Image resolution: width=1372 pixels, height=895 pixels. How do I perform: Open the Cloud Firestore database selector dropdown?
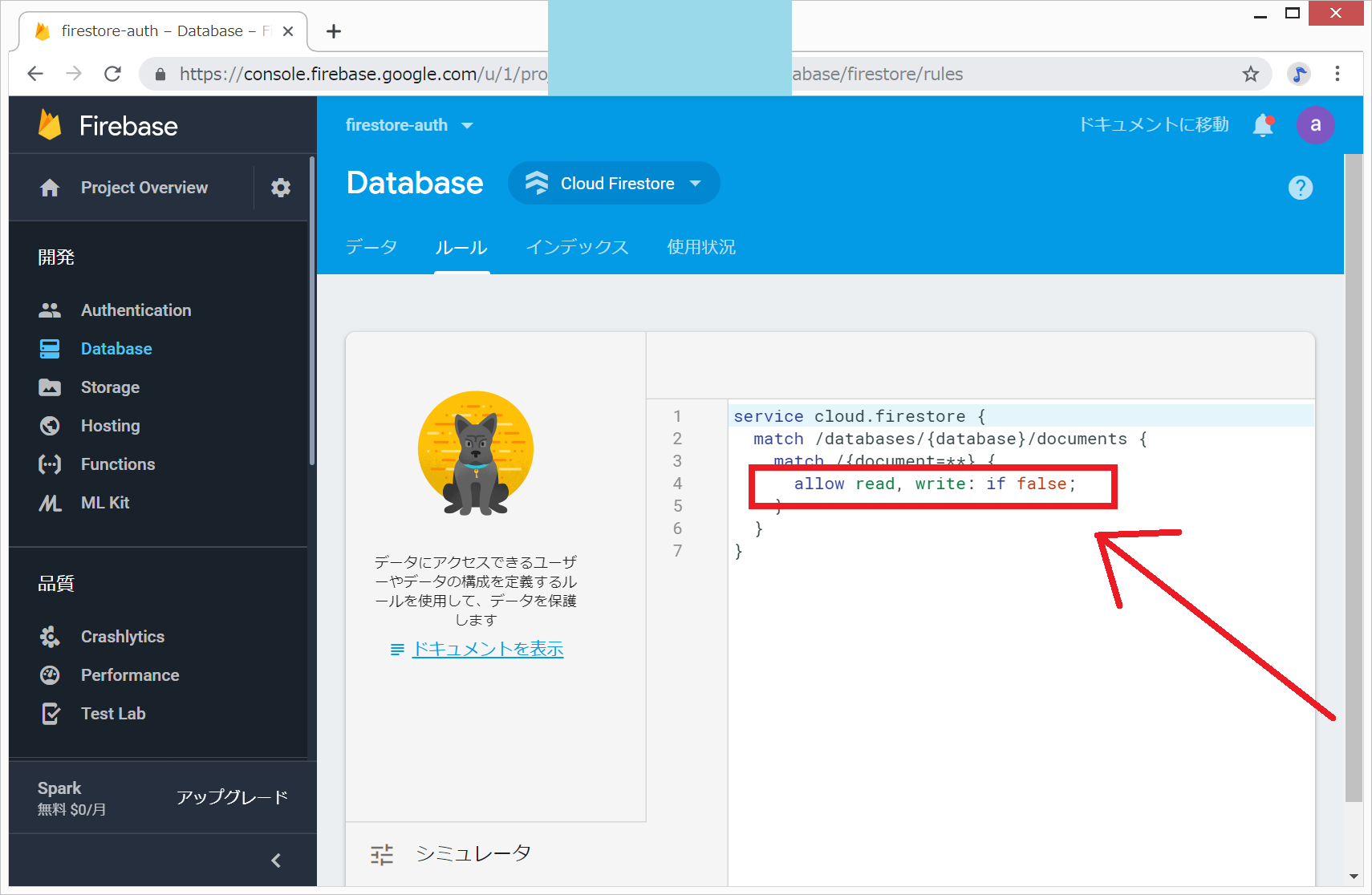[614, 184]
